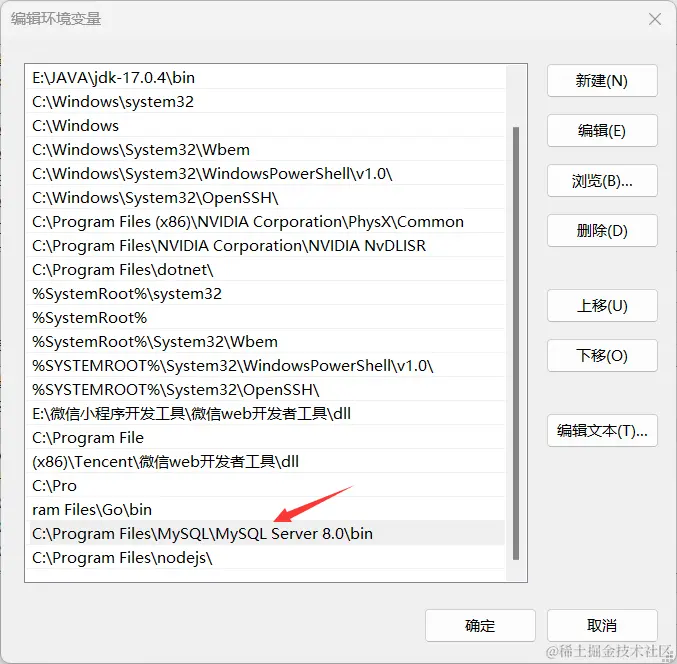677x664 pixels.
Task: Click the 编辑(E) button
Action: (602, 130)
